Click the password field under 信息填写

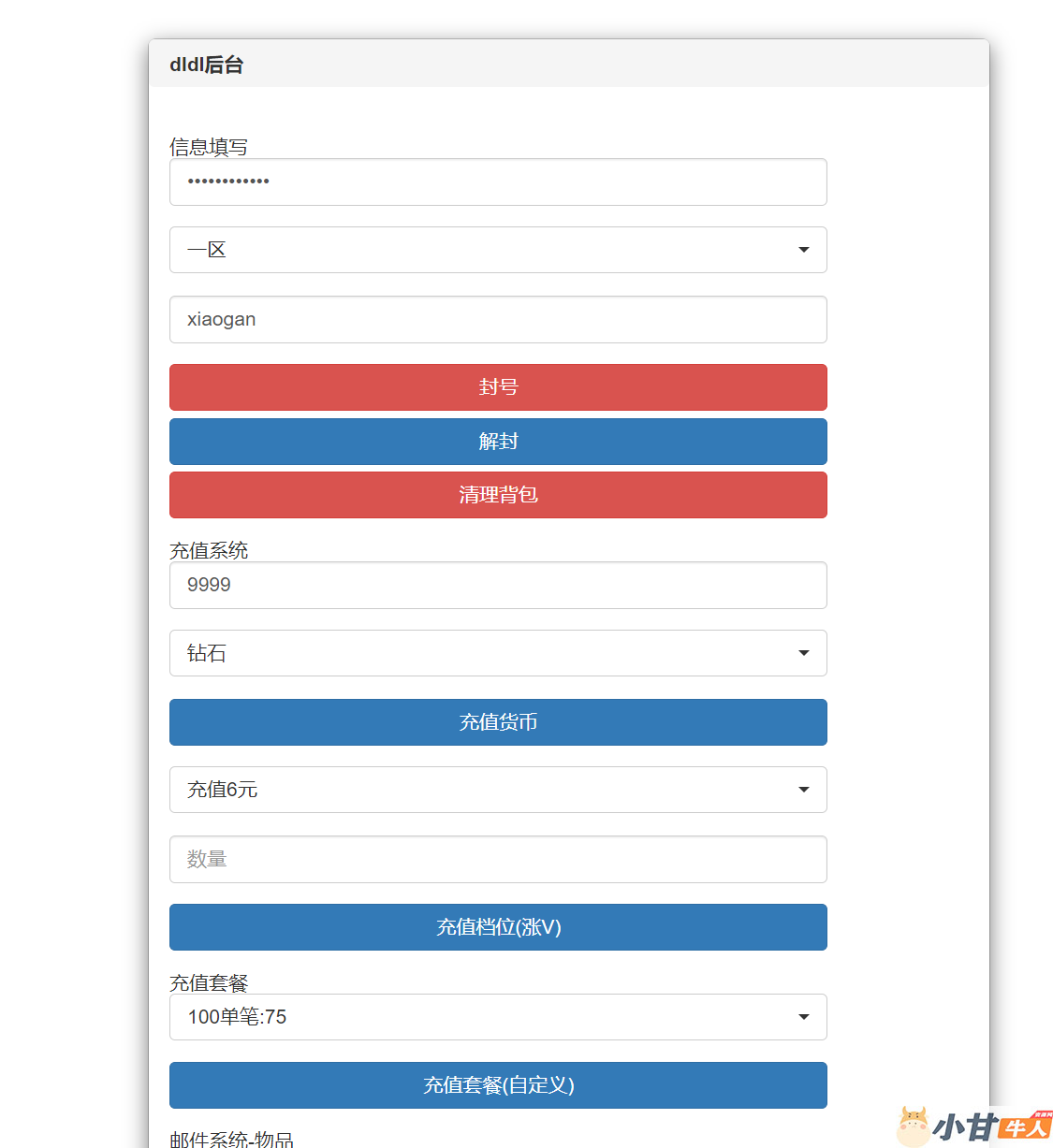[497, 182]
